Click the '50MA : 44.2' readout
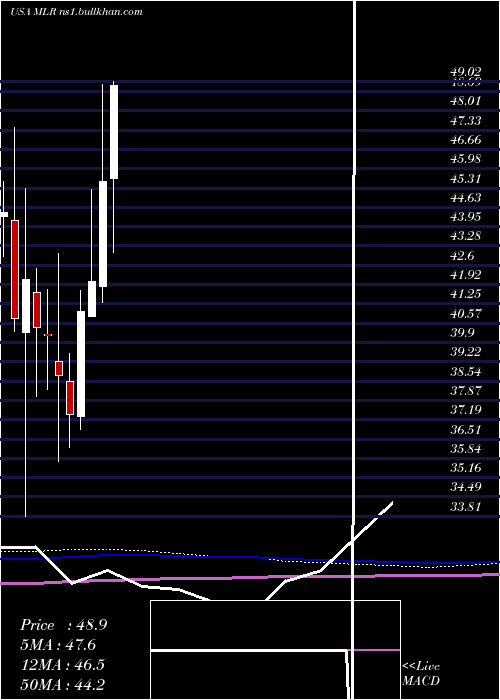Viewport: 500px width, 700px height. pos(62,684)
